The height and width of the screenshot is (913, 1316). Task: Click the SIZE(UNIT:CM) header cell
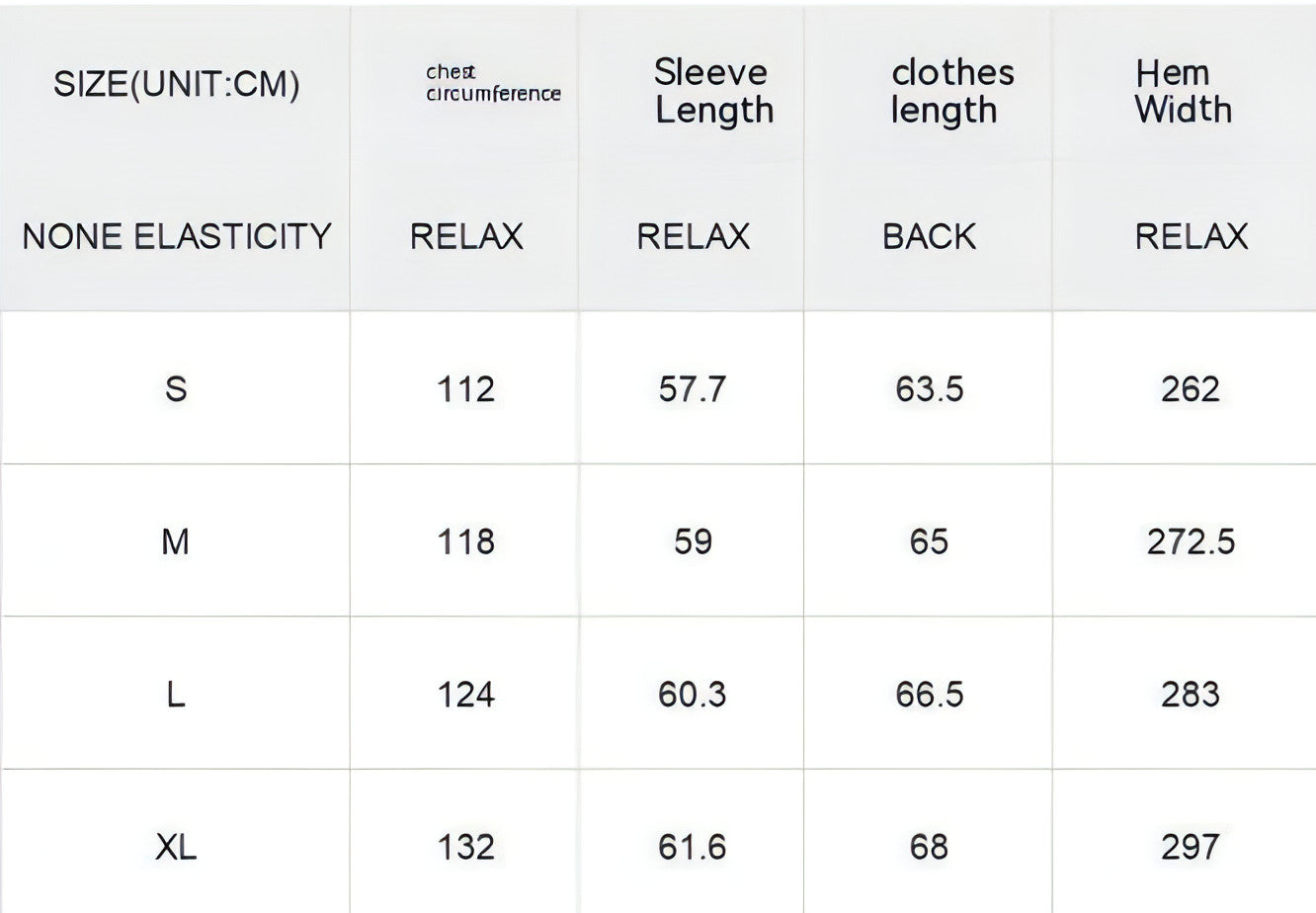[176, 85]
